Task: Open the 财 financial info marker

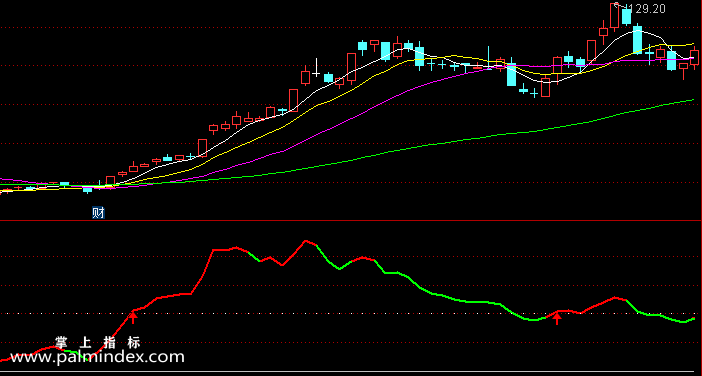Action: (98, 213)
